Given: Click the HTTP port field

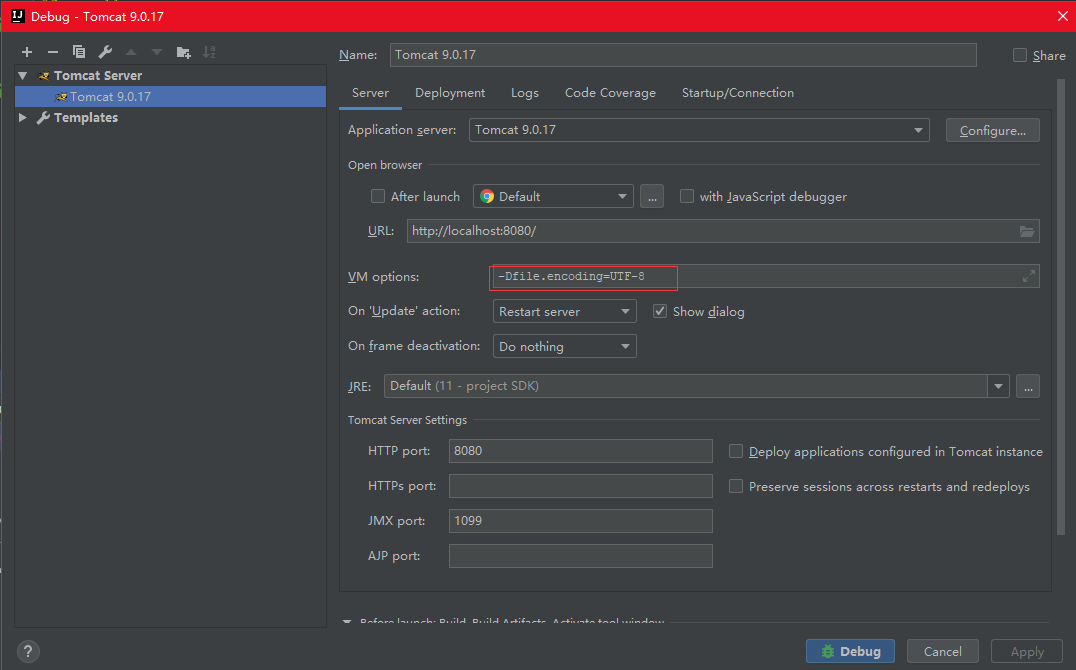Looking at the screenshot, I should coord(581,451).
